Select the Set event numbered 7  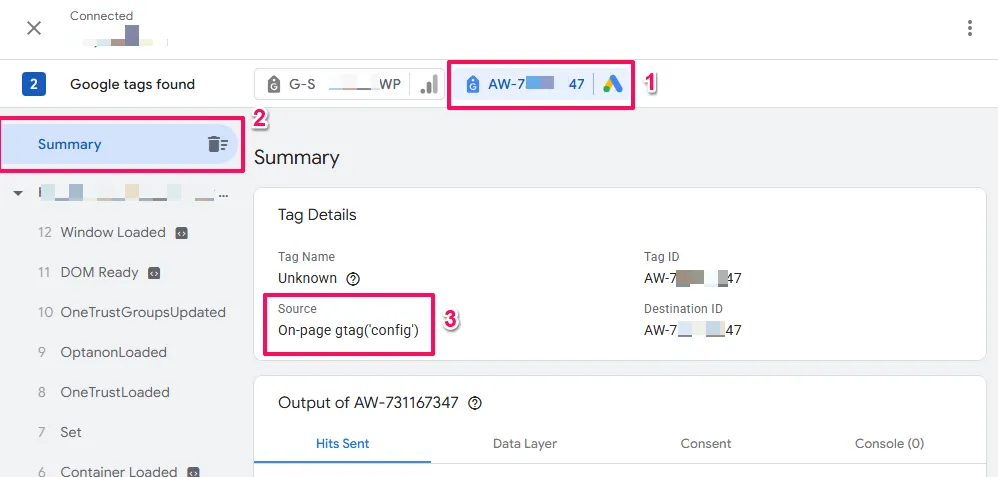tap(71, 432)
